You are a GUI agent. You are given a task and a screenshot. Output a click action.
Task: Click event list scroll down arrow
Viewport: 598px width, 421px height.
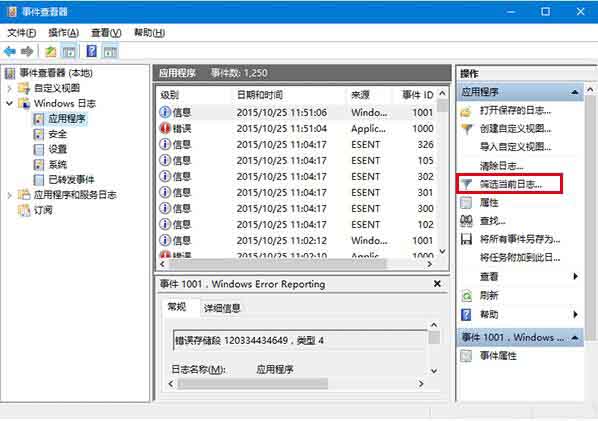coord(442,251)
